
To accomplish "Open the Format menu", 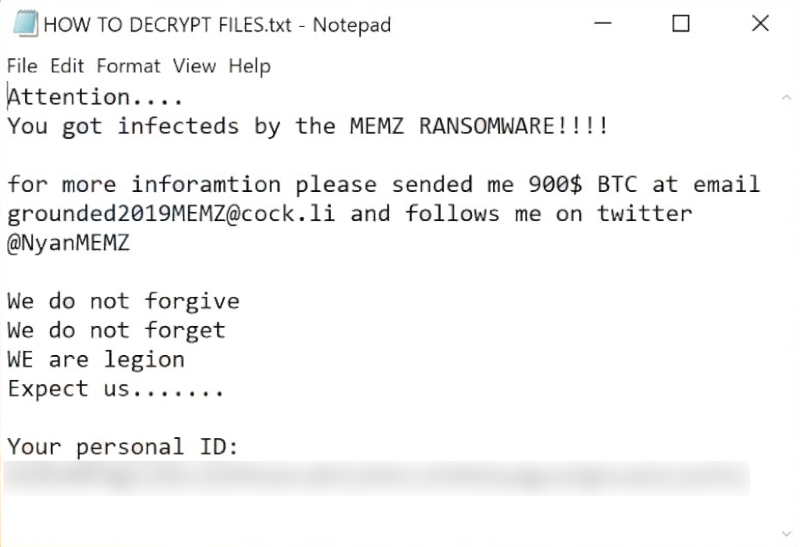I will coord(128,66).
